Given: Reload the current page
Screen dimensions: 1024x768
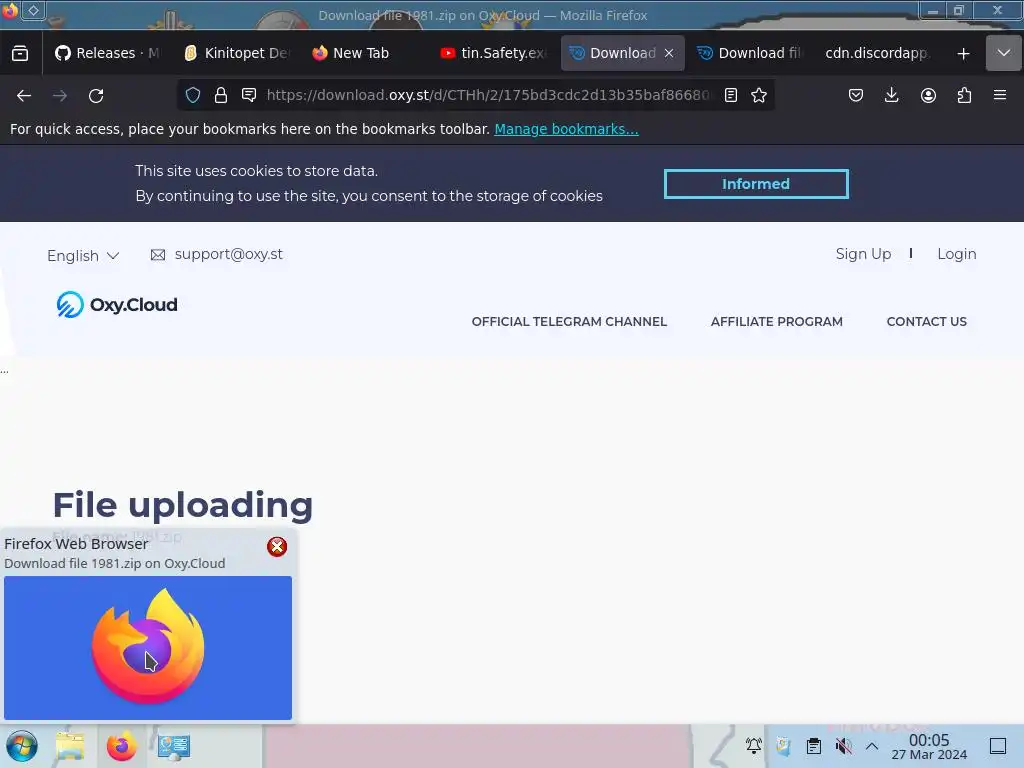Looking at the screenshot, I should point(96,96).
